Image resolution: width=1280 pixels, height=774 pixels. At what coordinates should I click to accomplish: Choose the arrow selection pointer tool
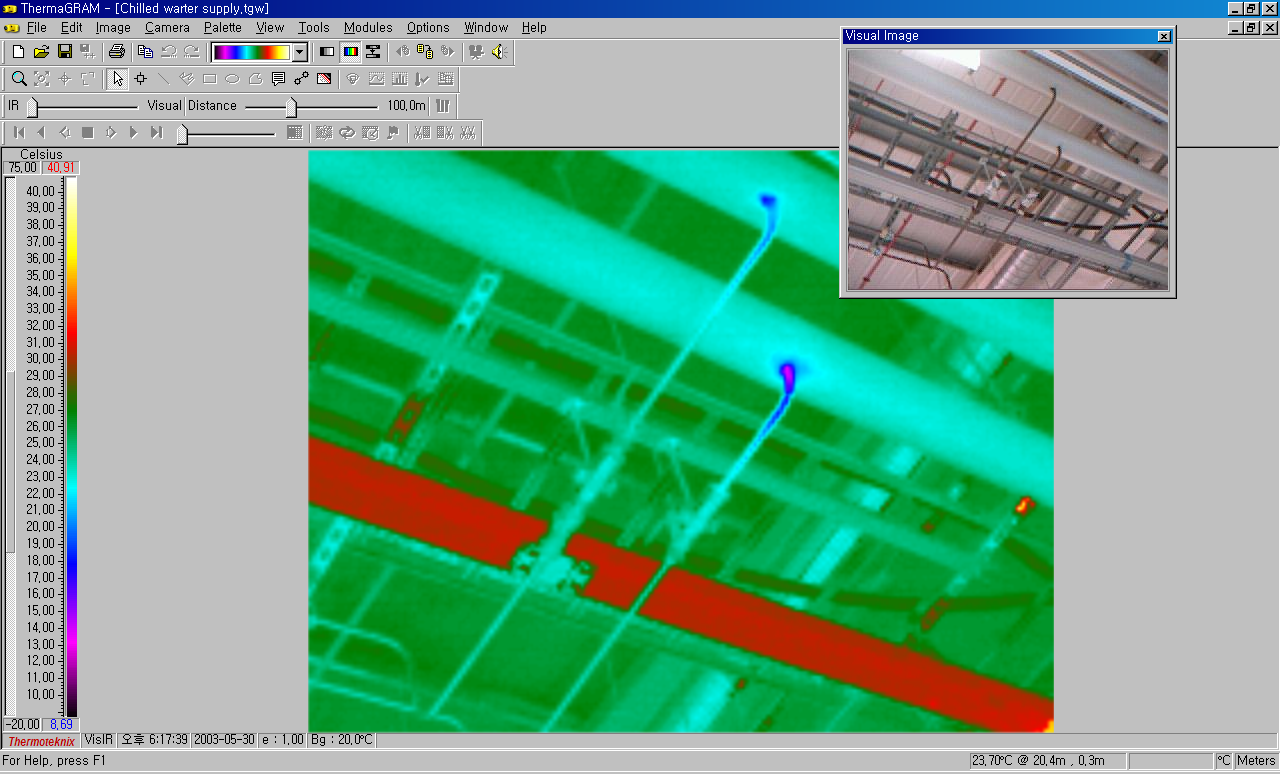tap(118, 79)
